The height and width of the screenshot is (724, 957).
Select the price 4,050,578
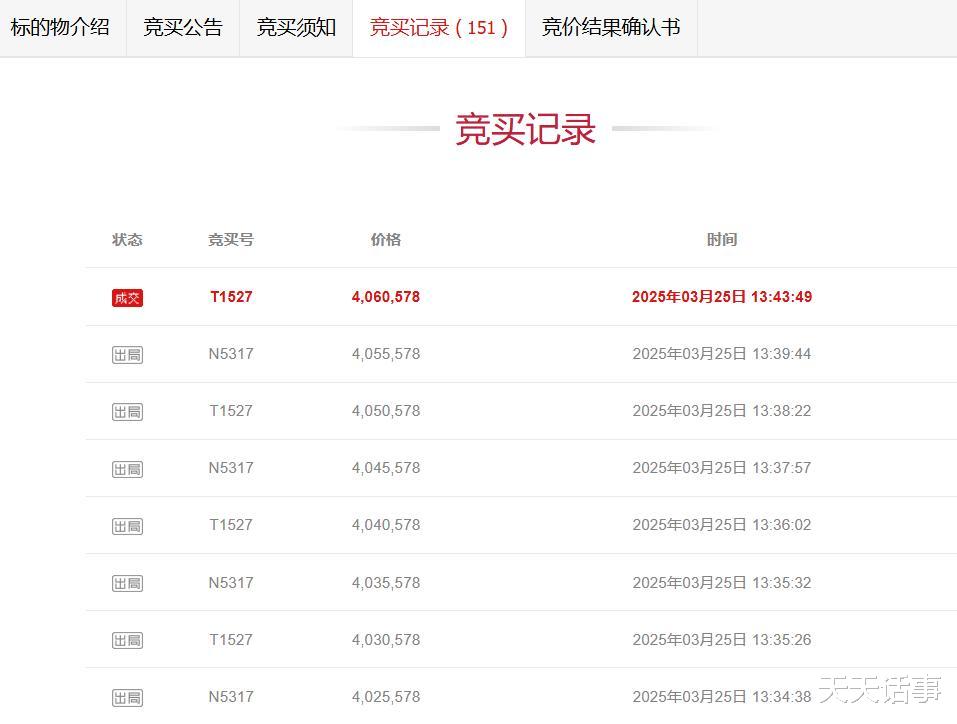click(386, 411)
